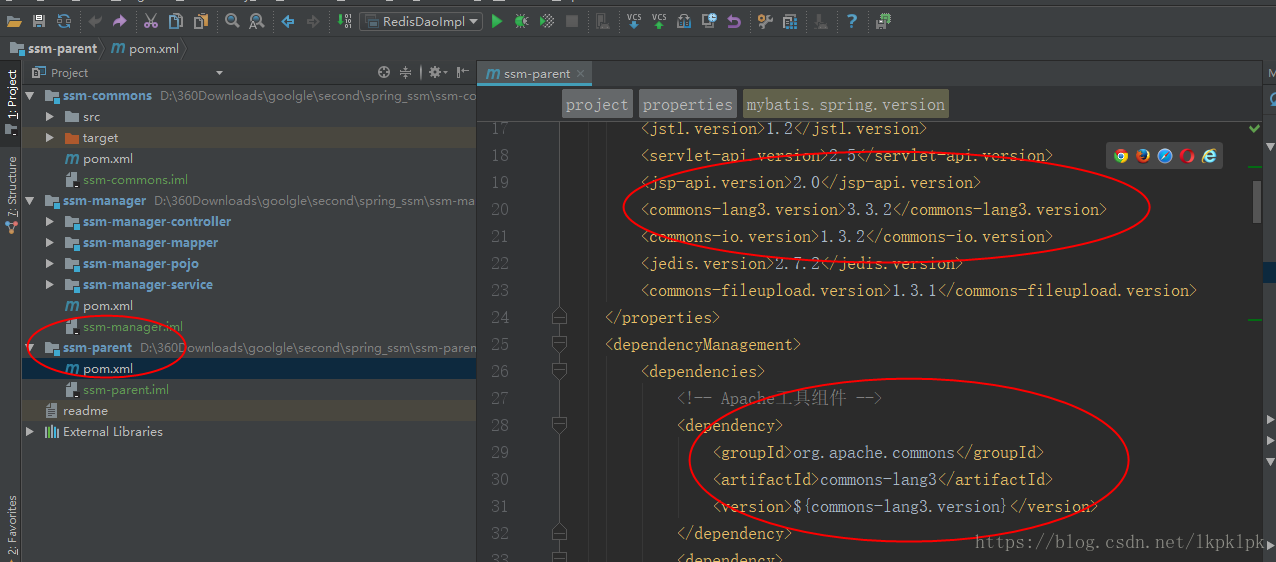Collapse the ssm-commons module node
Viewport: 1276px width, 562px height.
[30, 96]
